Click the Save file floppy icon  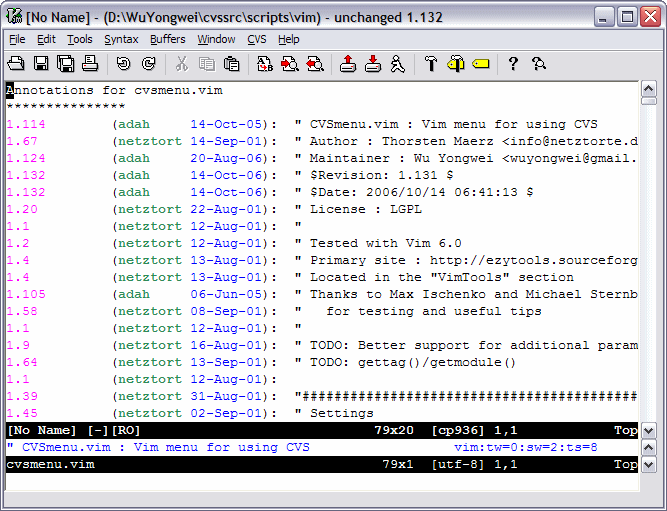41,64
